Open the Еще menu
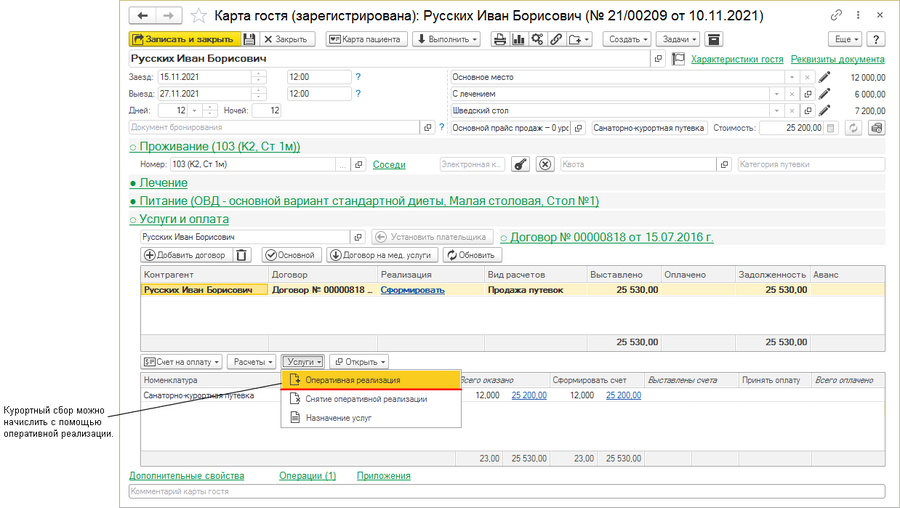 (x=845, y=39)
